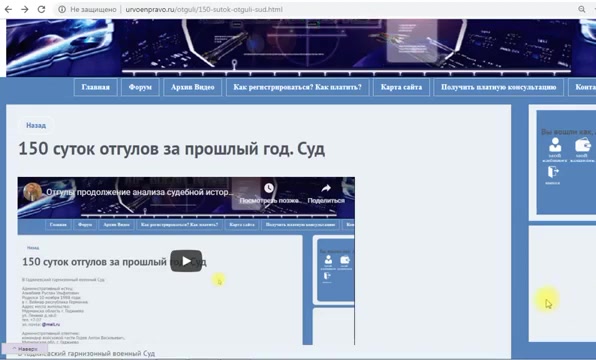The height and width of the screenshot is (360, 596).
Task: Click the magnifier zoom icon in address bar
Action: [x=582, y=10]
